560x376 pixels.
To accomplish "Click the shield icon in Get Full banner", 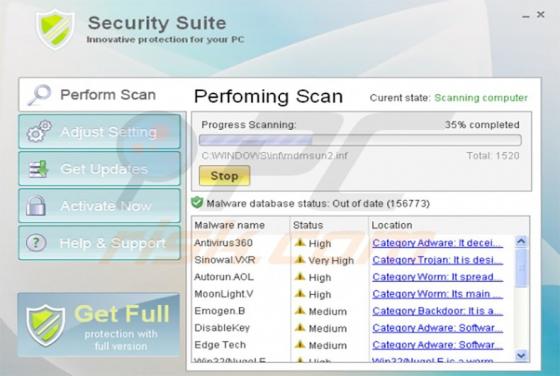I will 45,325.
